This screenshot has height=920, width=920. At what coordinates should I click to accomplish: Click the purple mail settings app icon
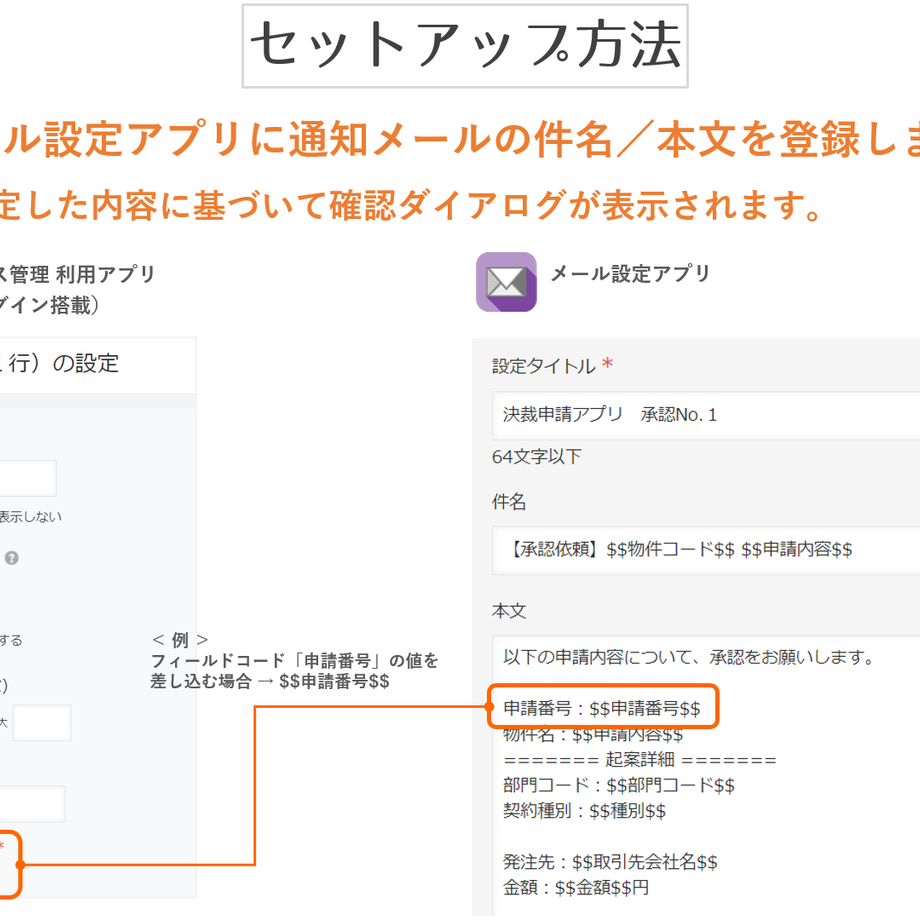click(506, 282)
